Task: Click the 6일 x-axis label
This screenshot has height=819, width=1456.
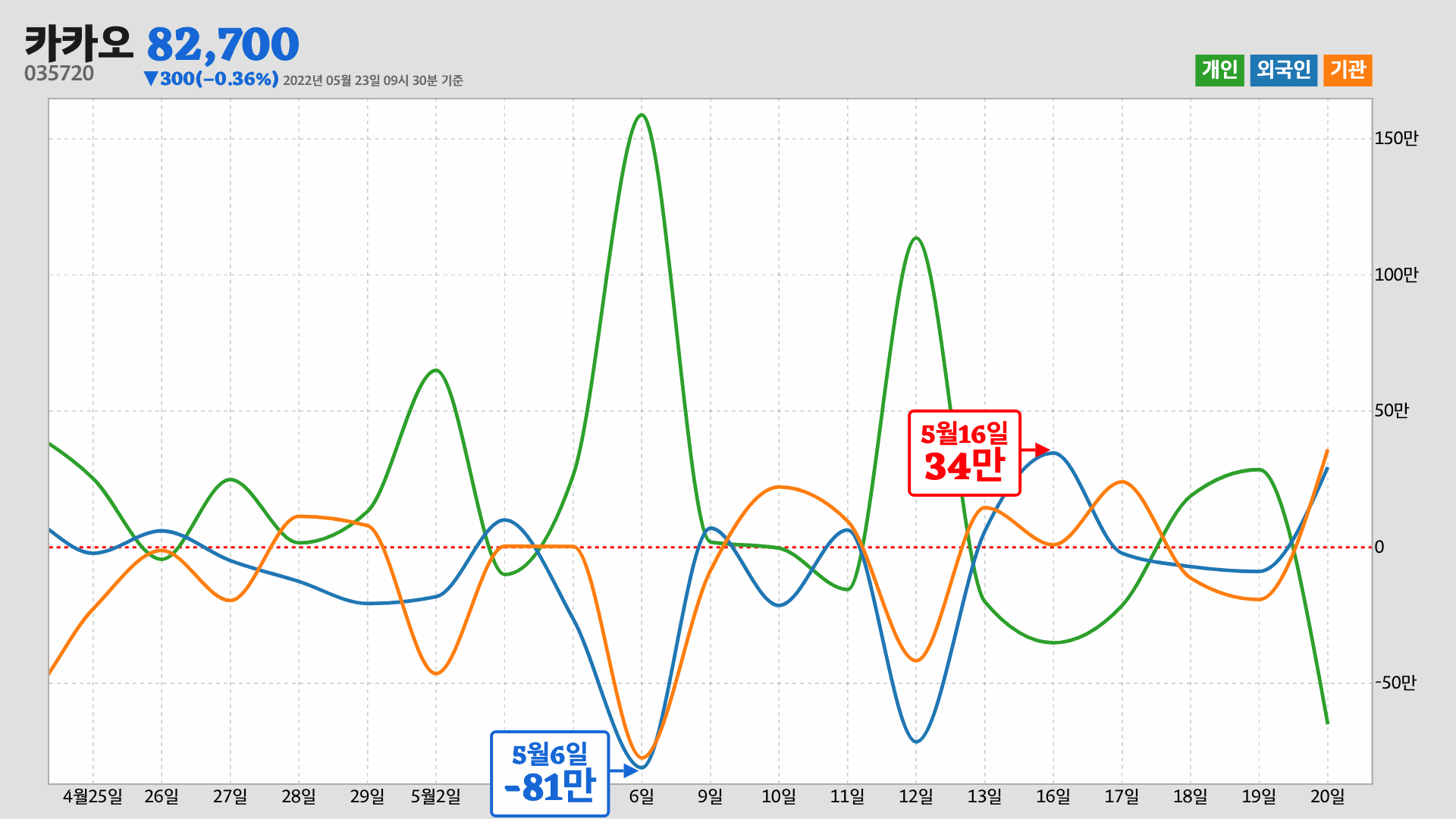Action: tap(642, 796)
